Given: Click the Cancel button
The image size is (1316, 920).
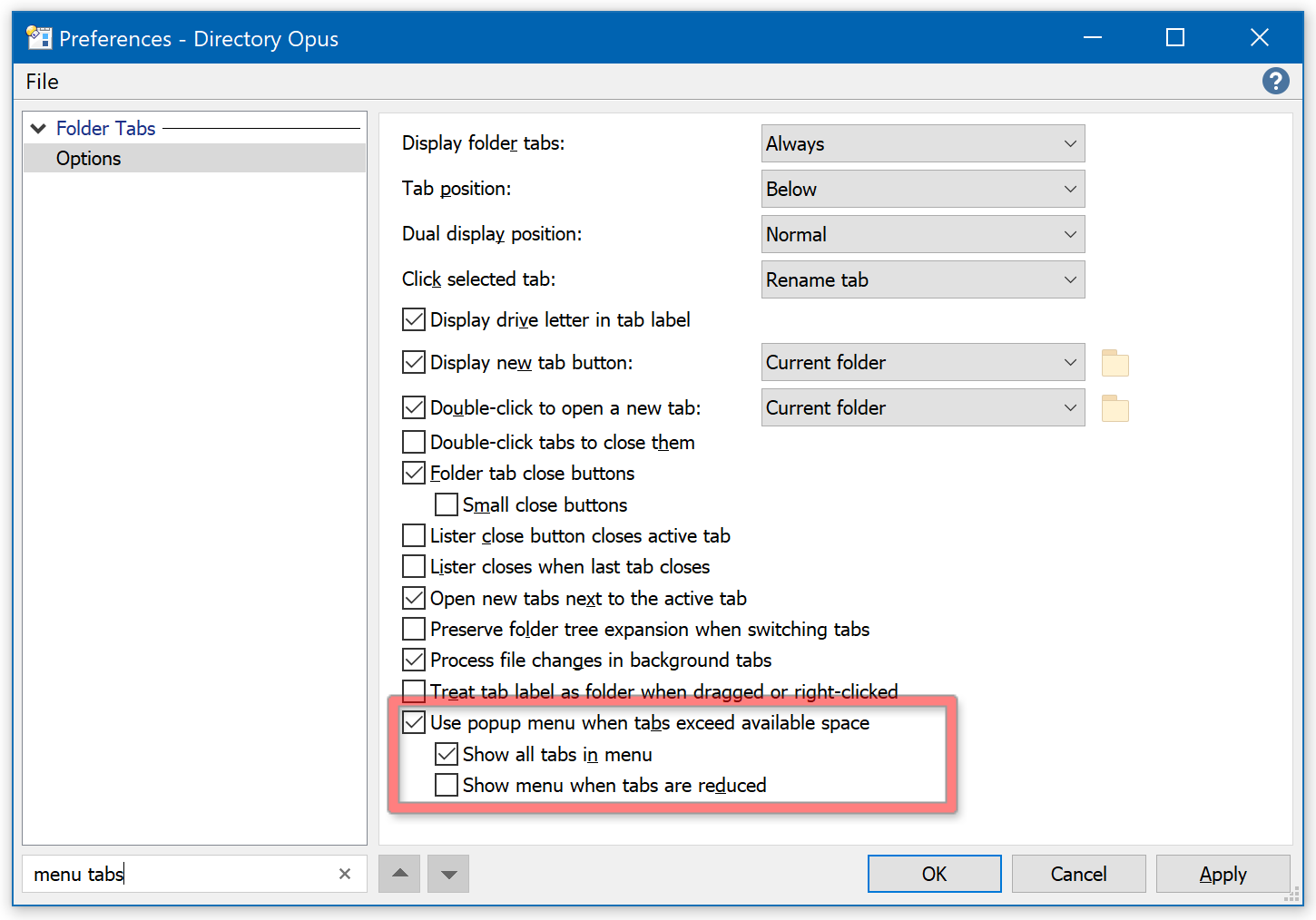Looking at the screenshot, I should 1078,874.
